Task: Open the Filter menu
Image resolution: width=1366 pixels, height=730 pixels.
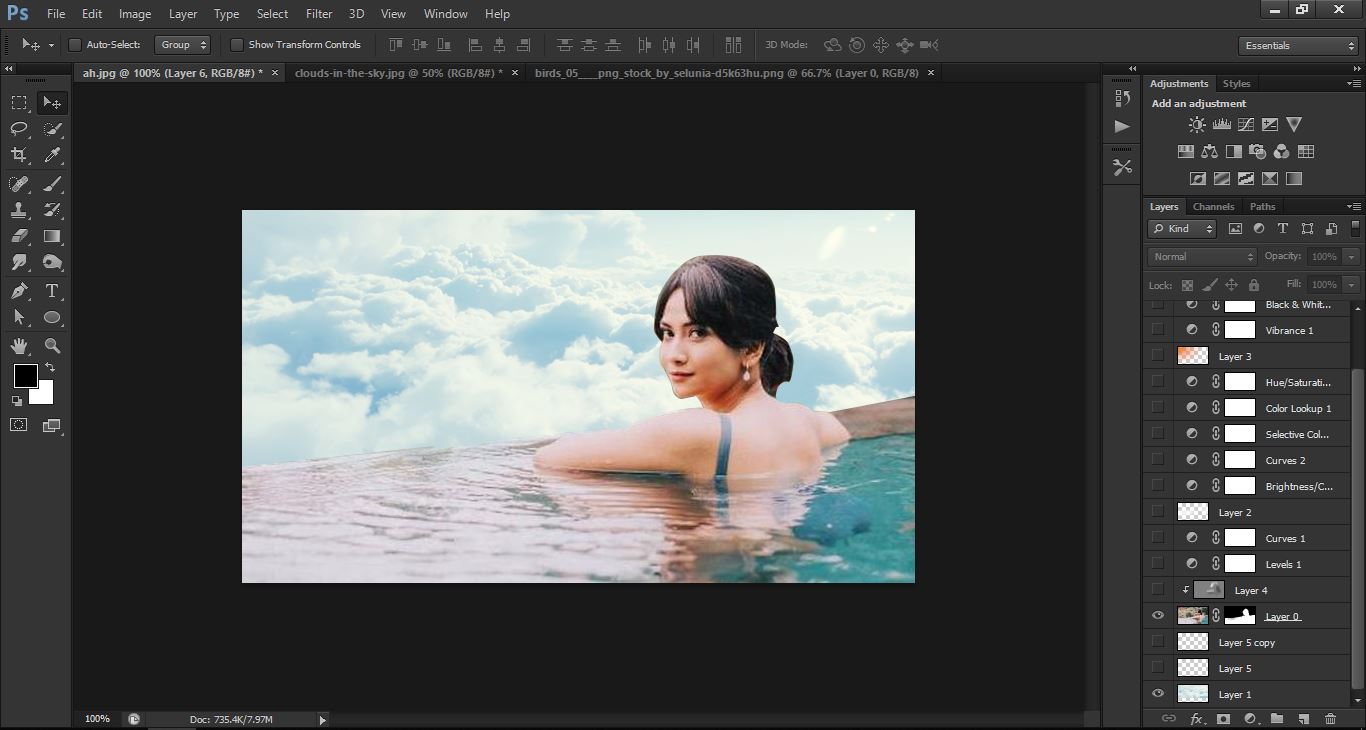Action: tap(319, 14)
